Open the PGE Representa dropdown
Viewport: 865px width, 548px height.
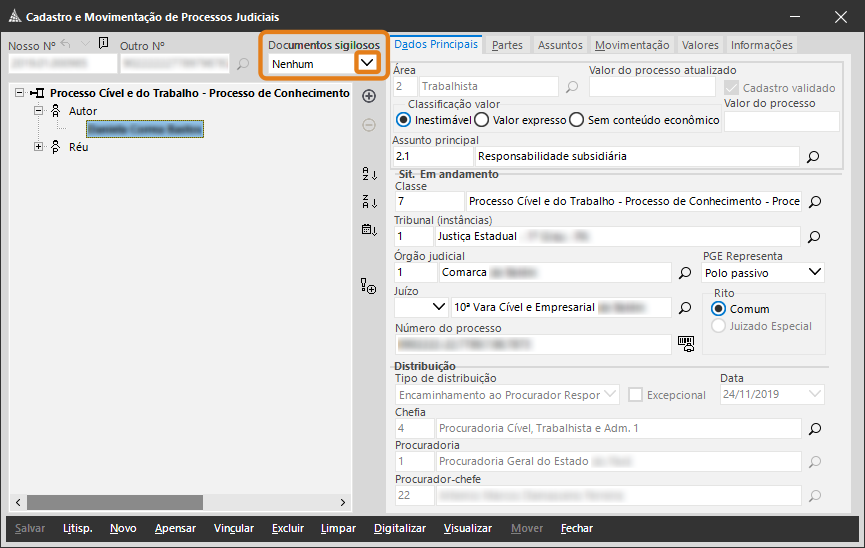(814, 272)
